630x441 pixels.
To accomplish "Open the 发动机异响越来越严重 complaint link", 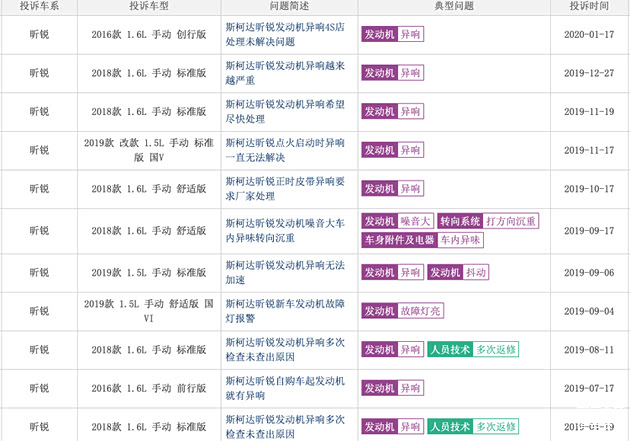I will (x=288, y=73).
